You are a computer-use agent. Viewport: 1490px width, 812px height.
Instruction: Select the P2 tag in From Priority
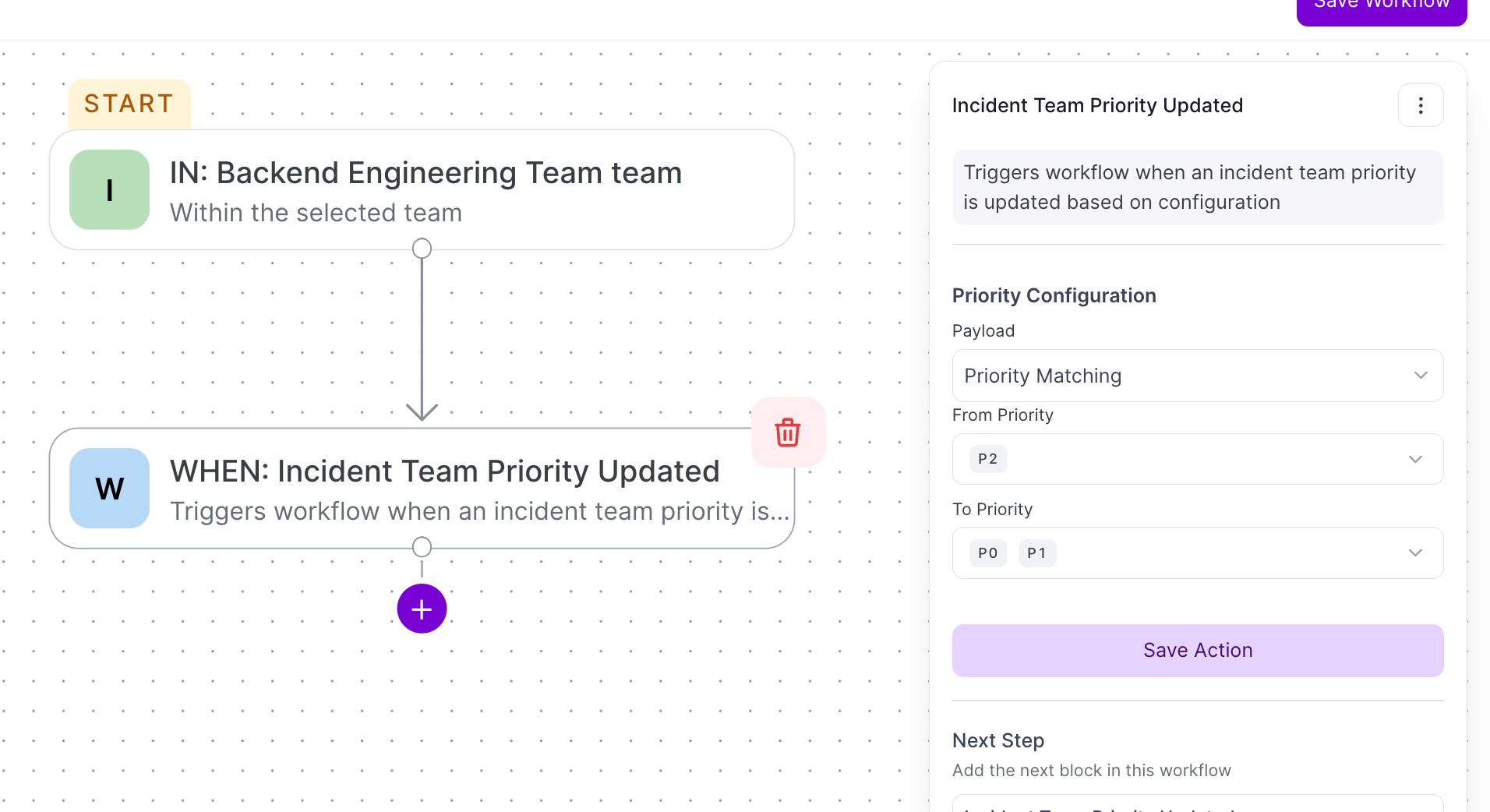(988, 459)
